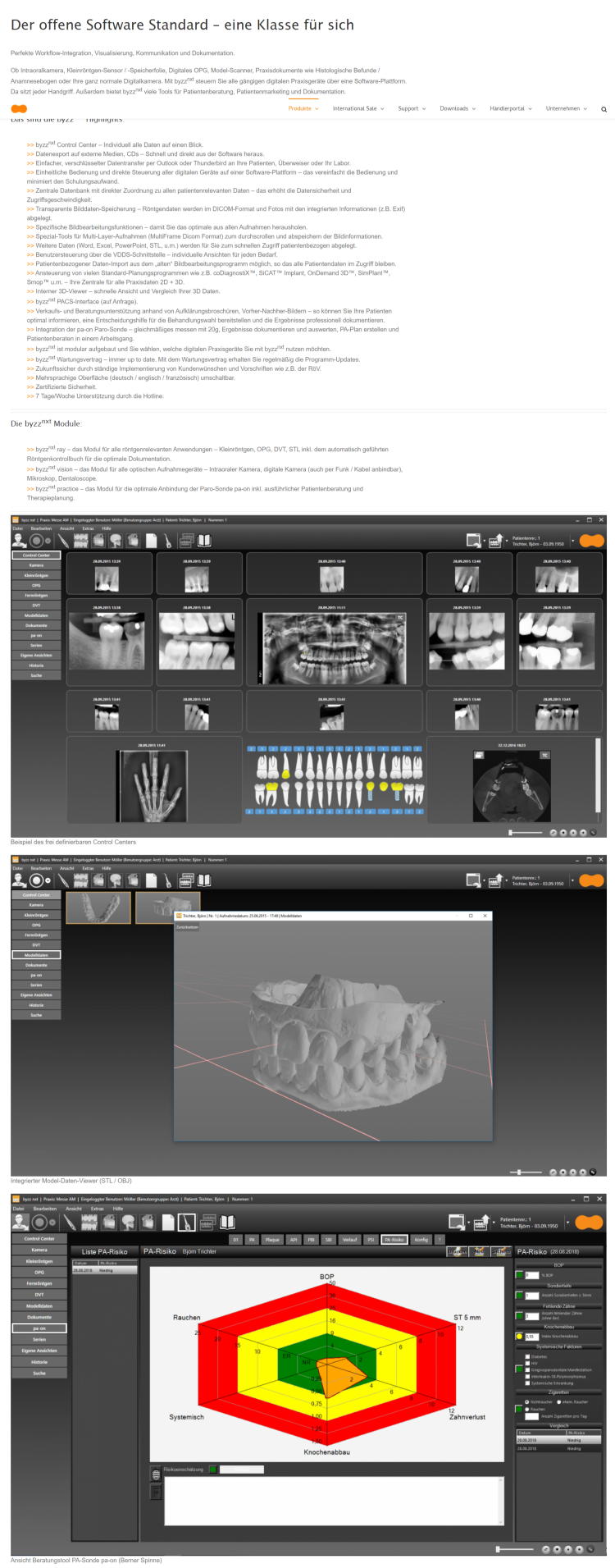Open Bearbeiten menu in Control Center screenshot
The width and height of the screenshot is (615, 1568).
click(x=41, y=528)
